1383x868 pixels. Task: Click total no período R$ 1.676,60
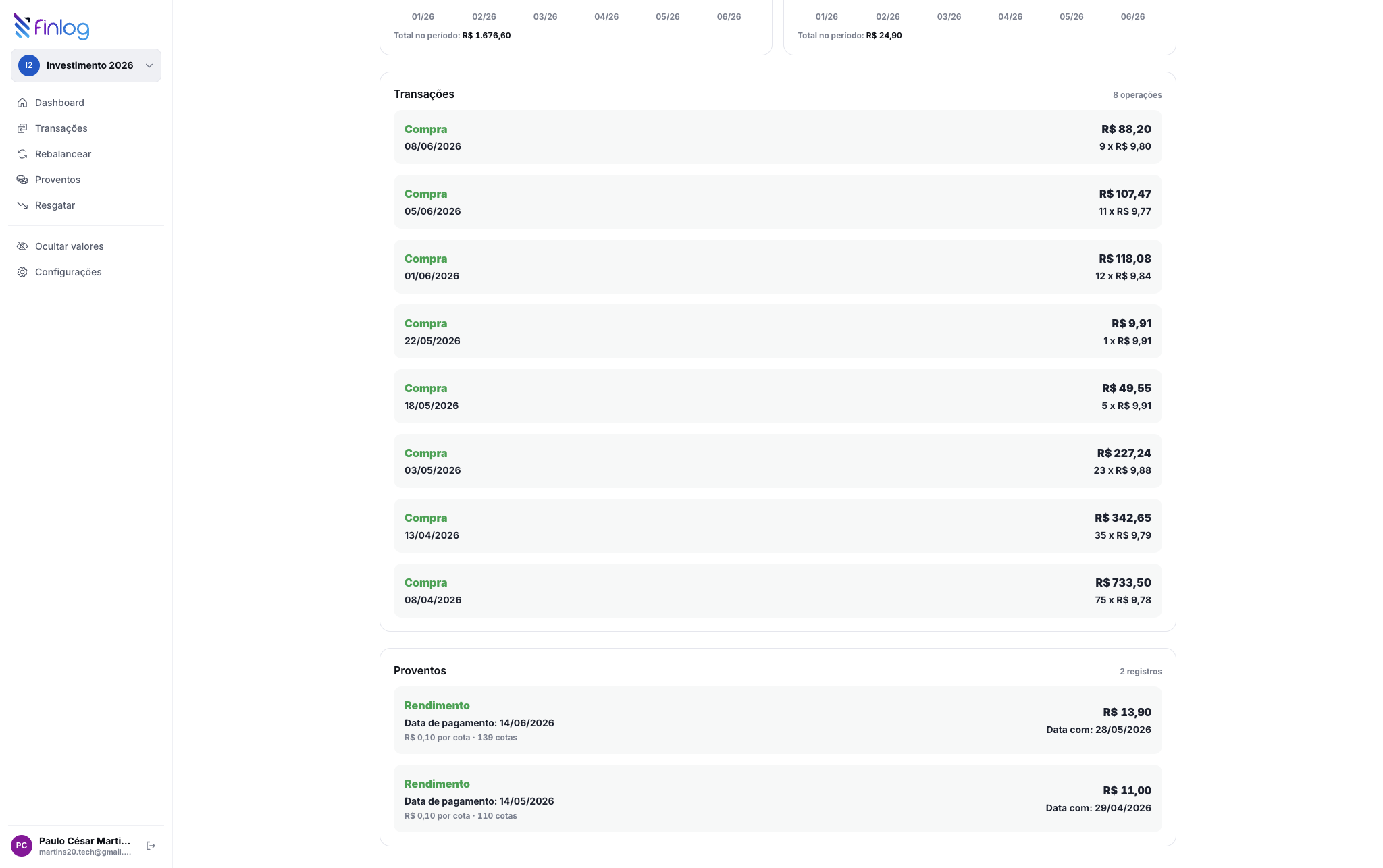coord(452,36)
